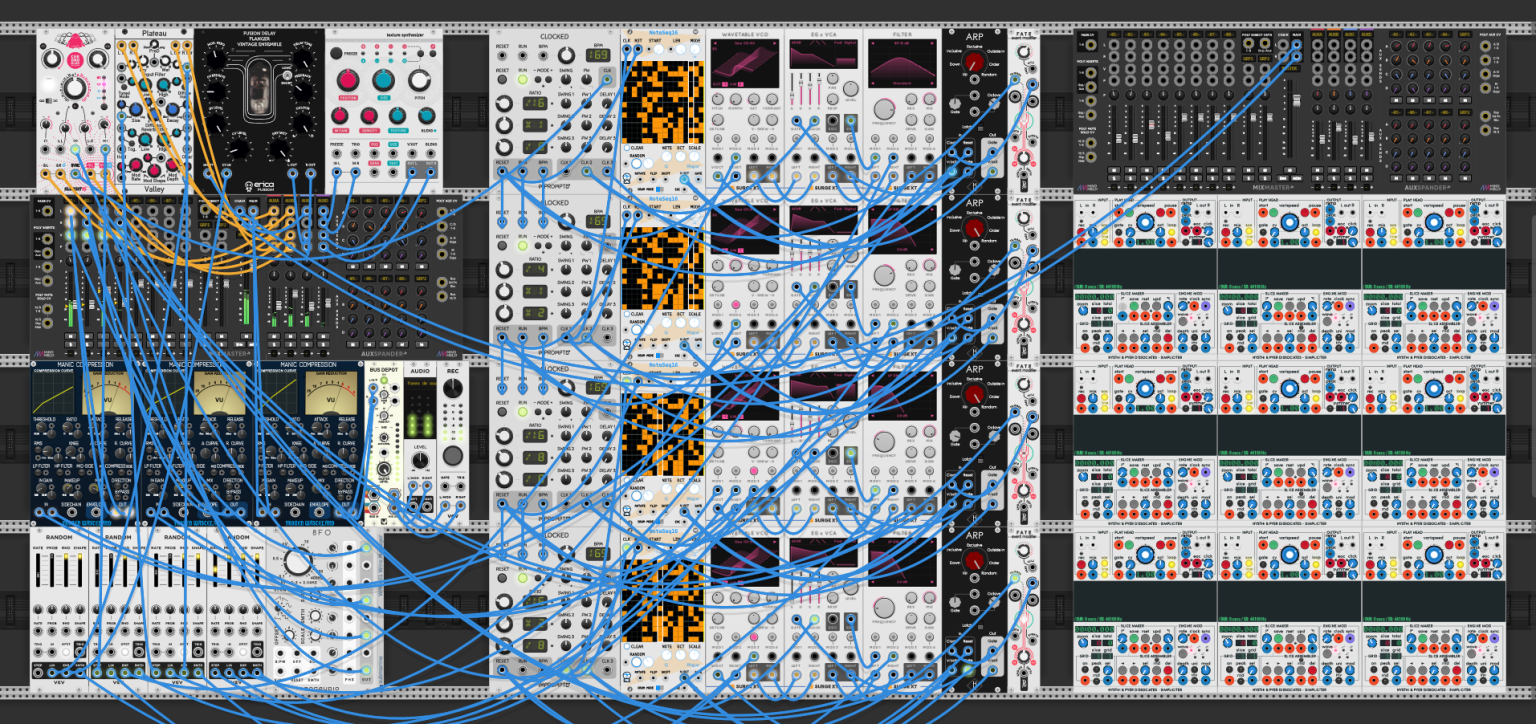This screenshot has height=724, width=1536.
Task: Click the pink POSITION knob on texture synthesizer
Action: (348, 80)
